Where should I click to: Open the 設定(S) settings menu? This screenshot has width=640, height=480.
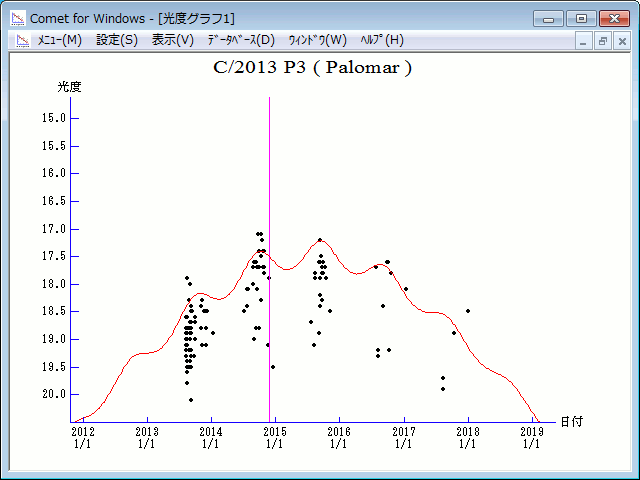click(x=117, y=40)
